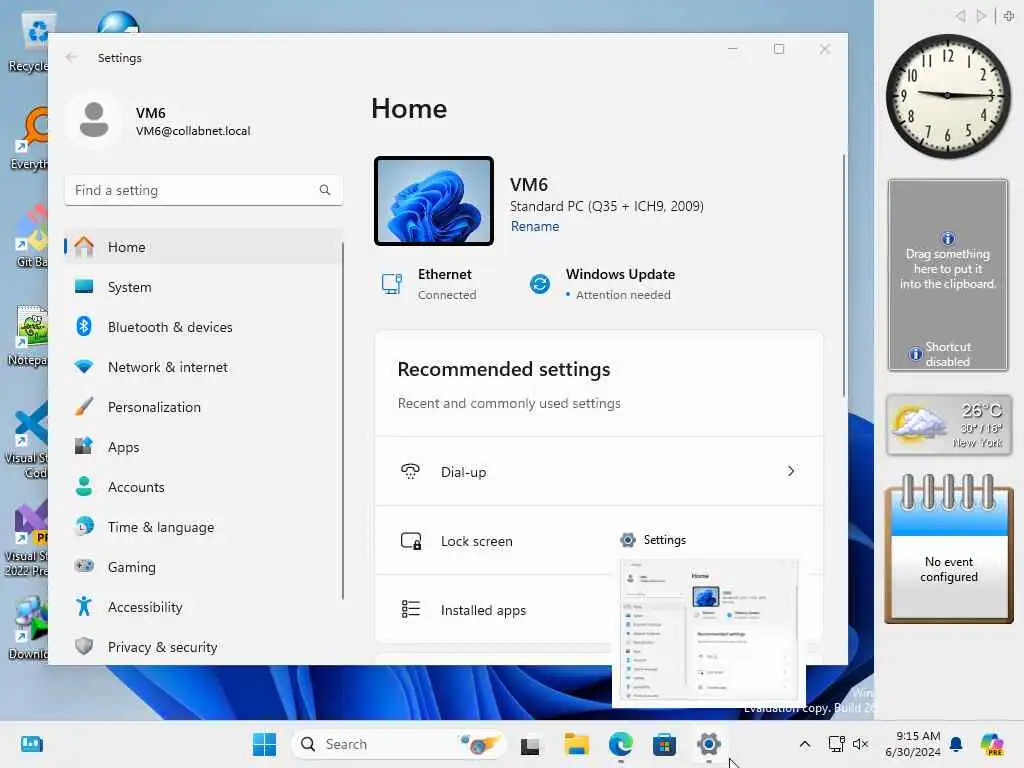Click the Privacy & security shield icon

coord(84,647)
